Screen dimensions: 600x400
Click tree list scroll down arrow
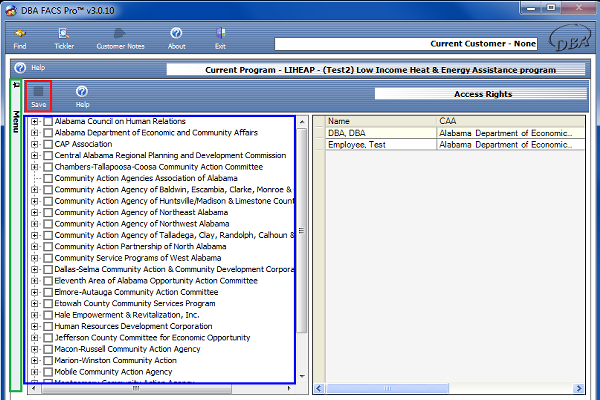pos(302,377)
